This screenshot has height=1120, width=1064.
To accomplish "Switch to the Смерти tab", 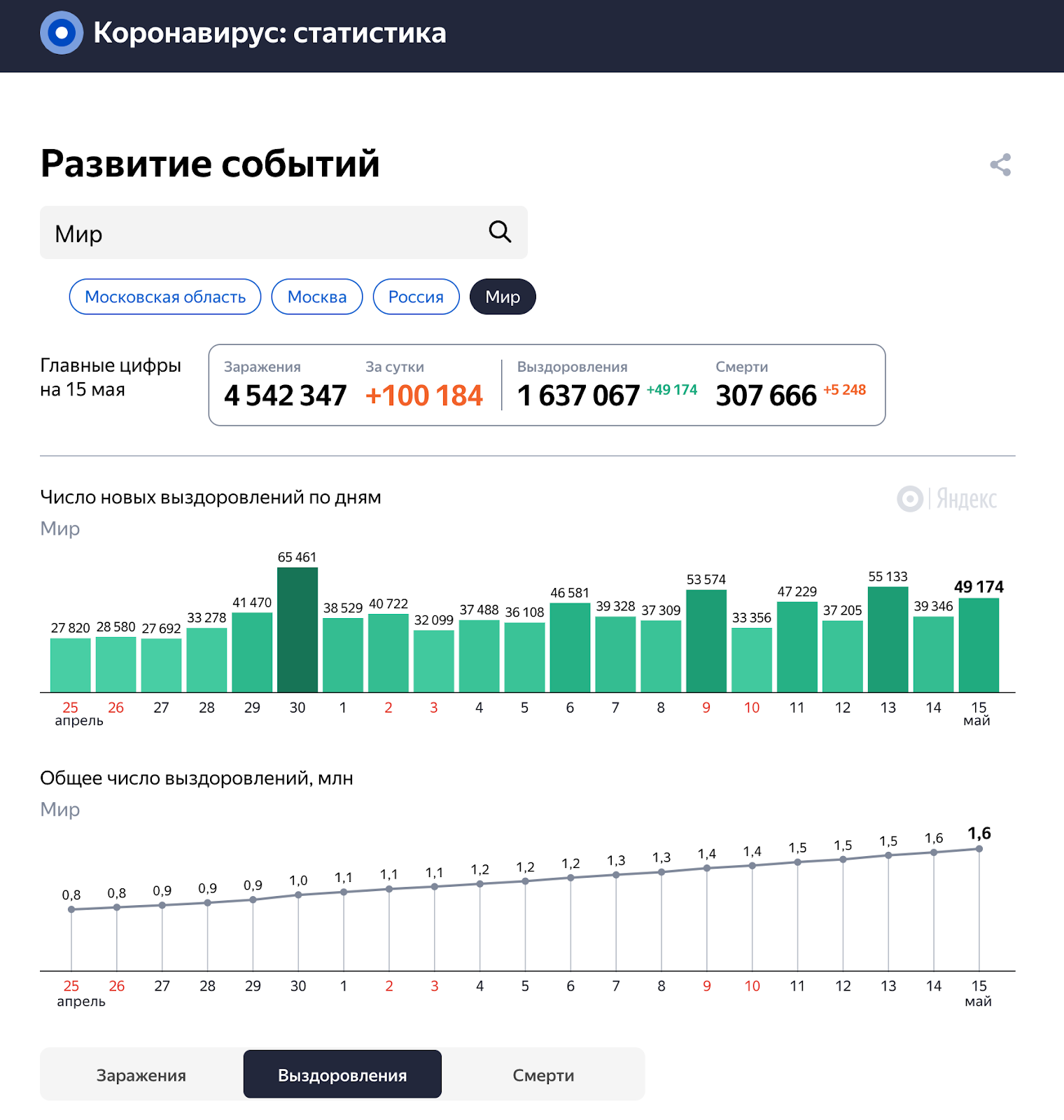I will (543, 1074).
